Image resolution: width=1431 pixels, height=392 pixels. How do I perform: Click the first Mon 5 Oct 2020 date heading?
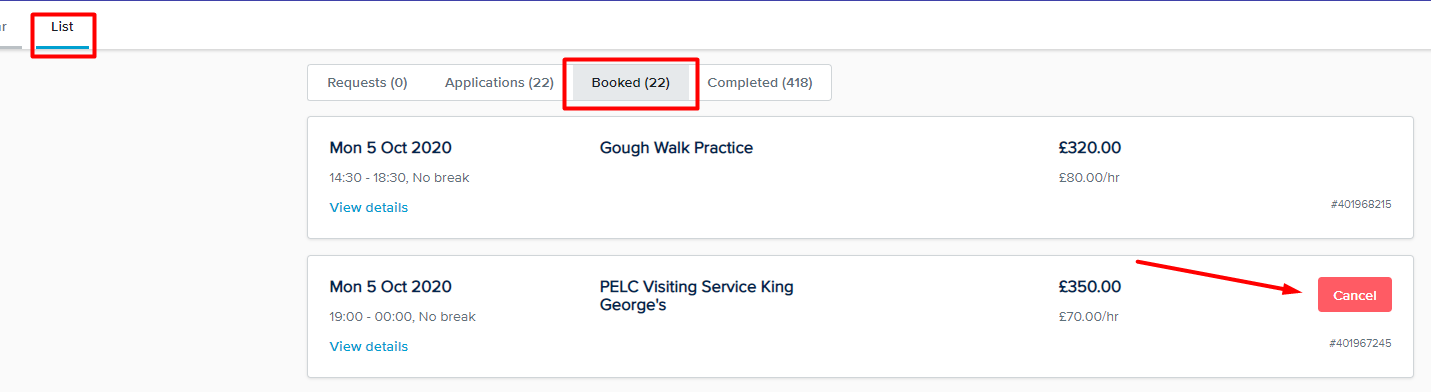(x=391, y=148)
